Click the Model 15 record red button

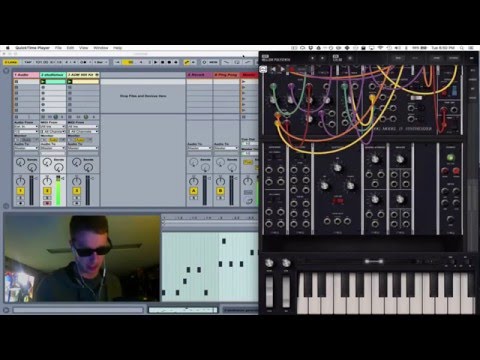tap(292, 69)
